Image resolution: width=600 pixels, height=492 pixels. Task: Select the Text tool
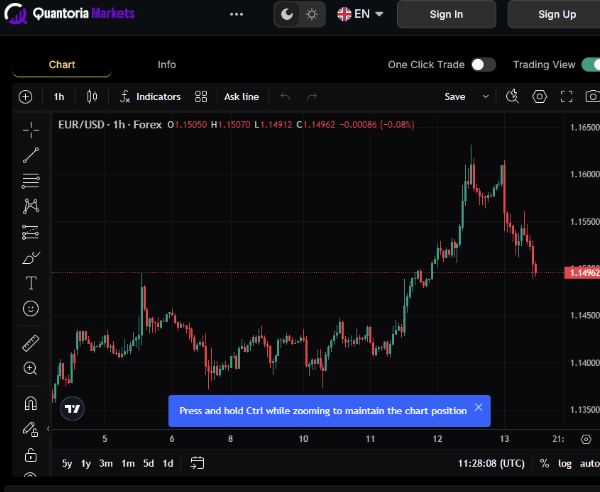coord(31,283)
